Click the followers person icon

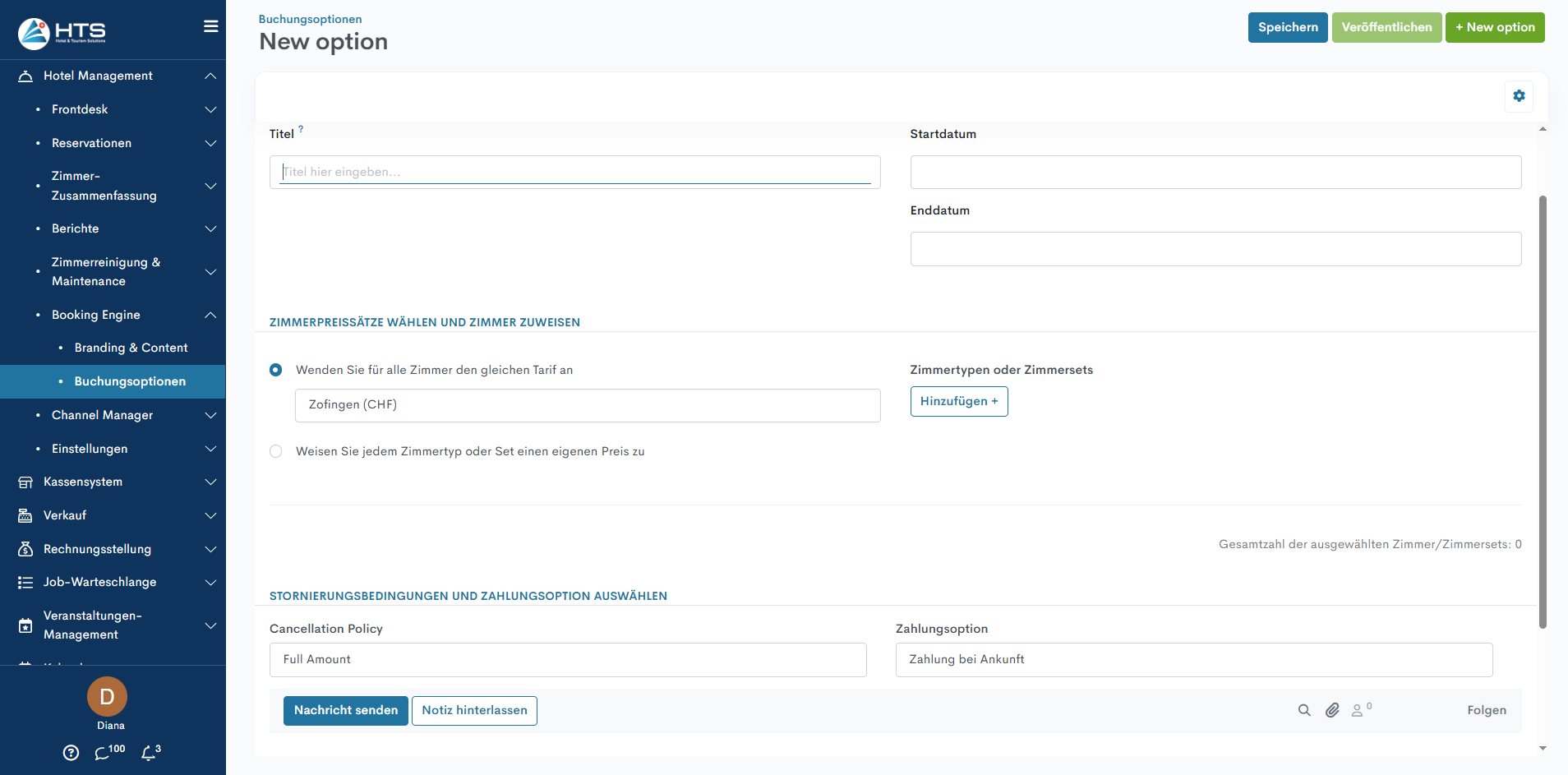(1358, 710)
